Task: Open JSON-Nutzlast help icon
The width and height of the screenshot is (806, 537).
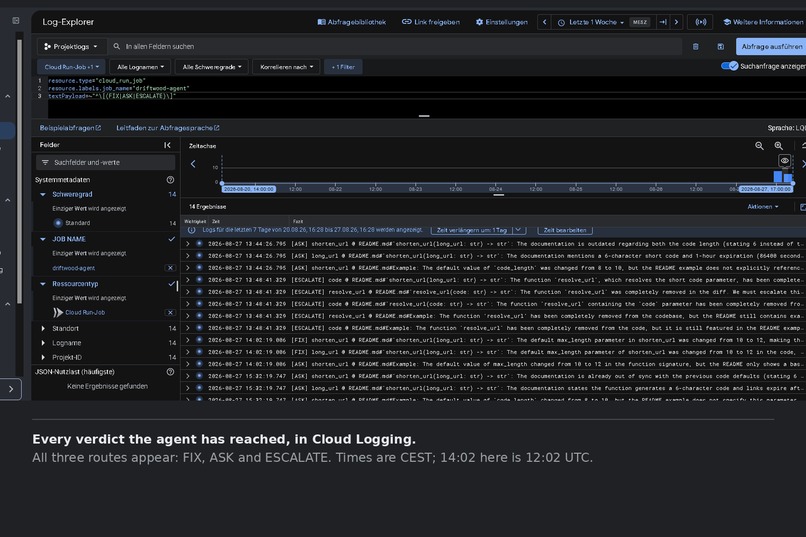Action: tap(170, 372)
